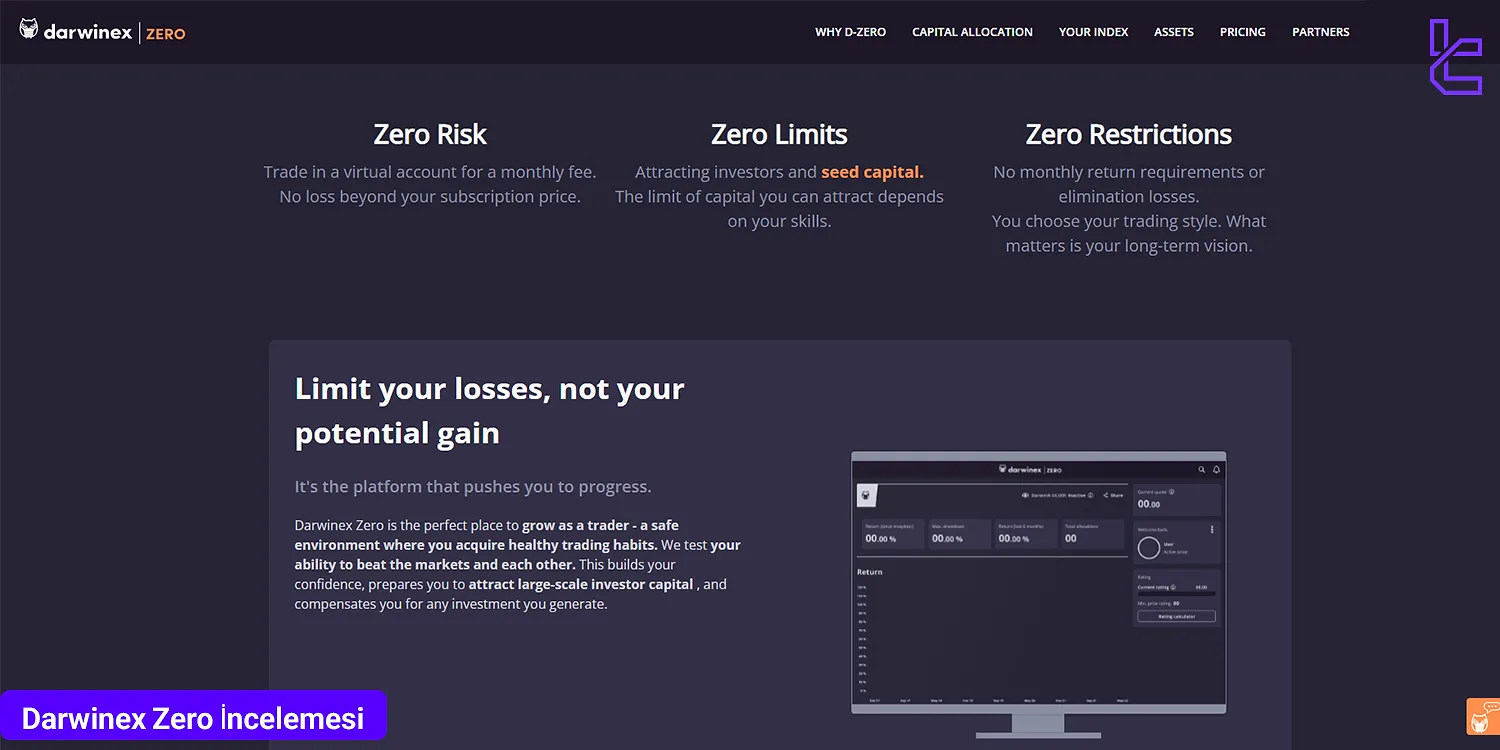1500x750 pixels.
Task: Click the search icon in dashboard mockup
Action: click(1202, 470)
